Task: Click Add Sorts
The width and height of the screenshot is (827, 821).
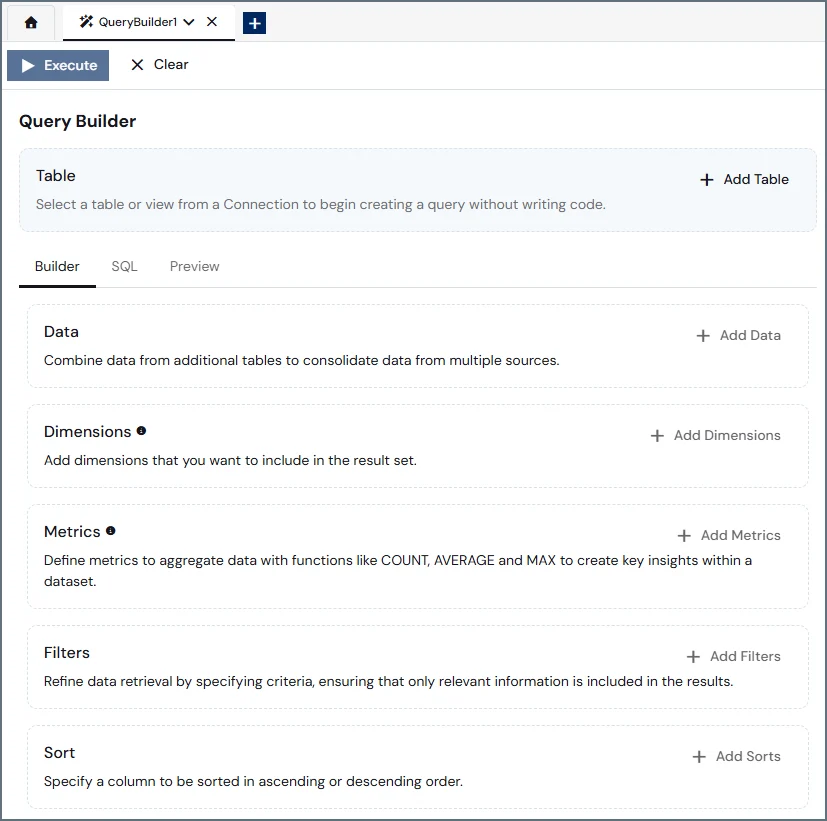Action: (x=736, y=756)
